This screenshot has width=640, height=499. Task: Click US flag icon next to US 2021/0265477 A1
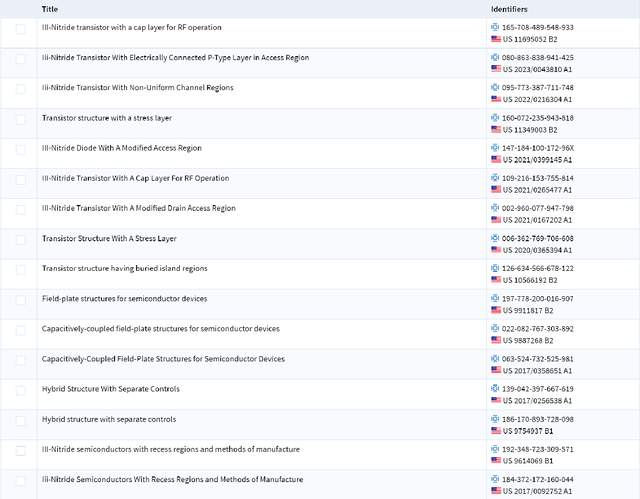coord(496,189)
